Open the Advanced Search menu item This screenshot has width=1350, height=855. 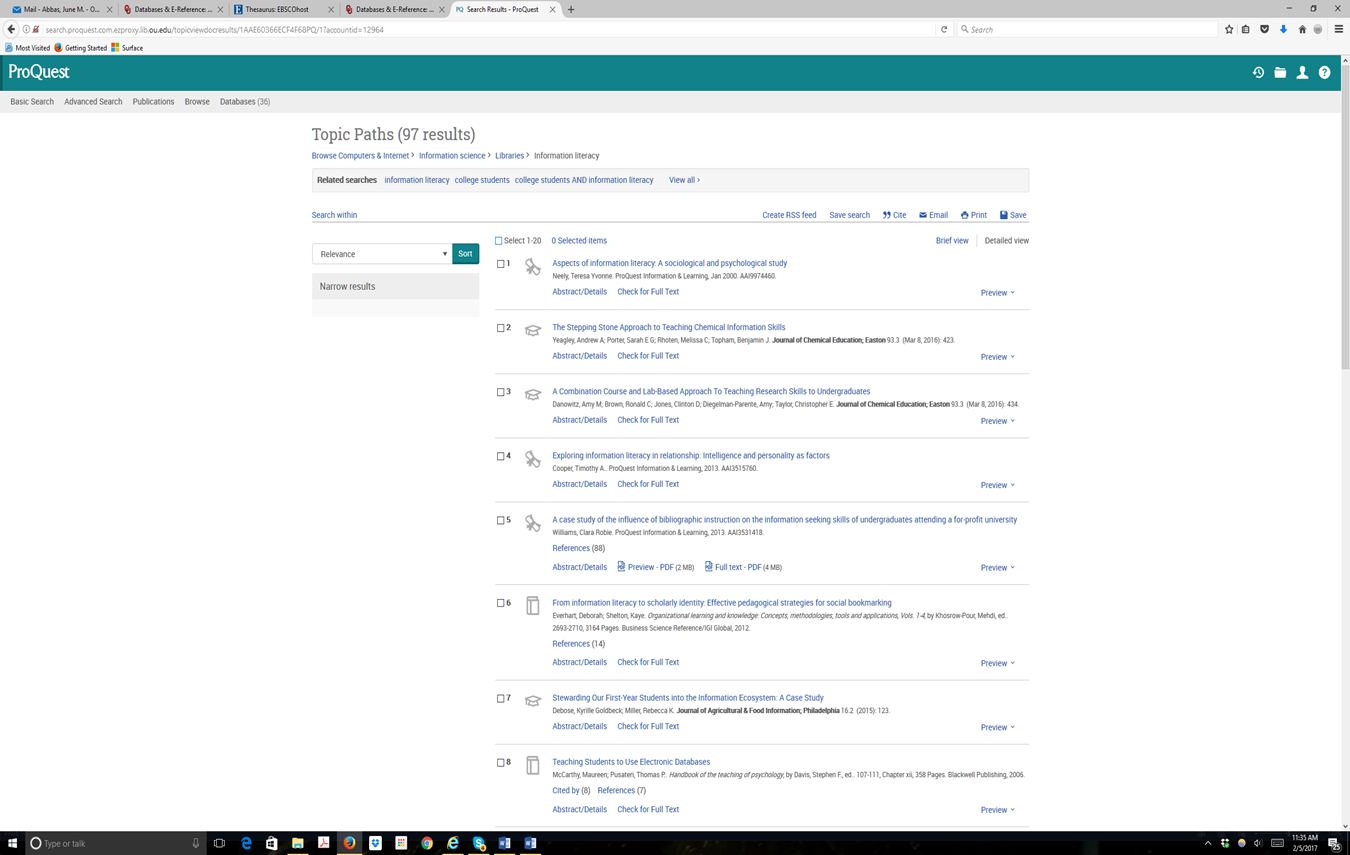pyautogui.click(x=93, y=102)
